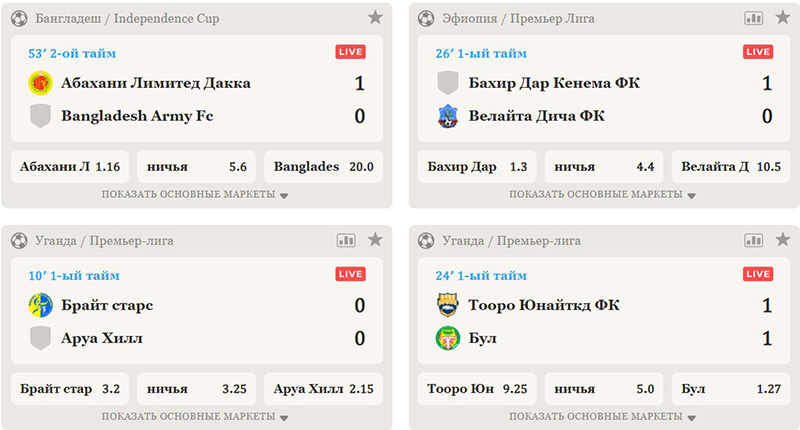This screenshot has height=430, width=800.
Task: Expand main markets for Абахани match
Action: [195, 194]
